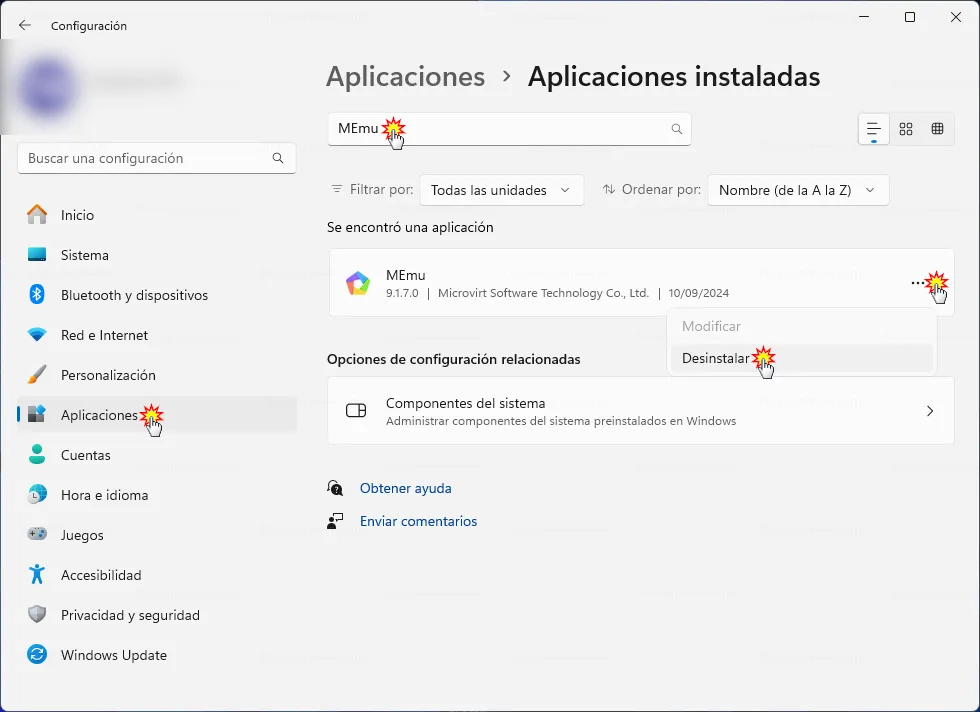Click the Microvirt Software Technology publisher text

coord(543,293)
